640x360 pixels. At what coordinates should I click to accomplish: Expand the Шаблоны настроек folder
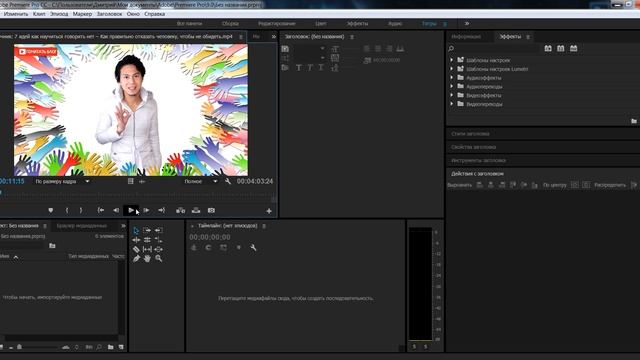tap(451, 60)
